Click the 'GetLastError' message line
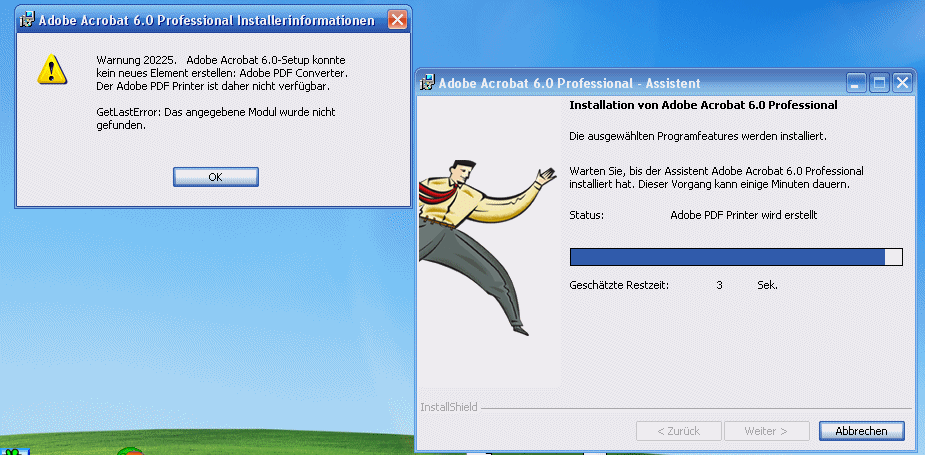 coord(215,118)
